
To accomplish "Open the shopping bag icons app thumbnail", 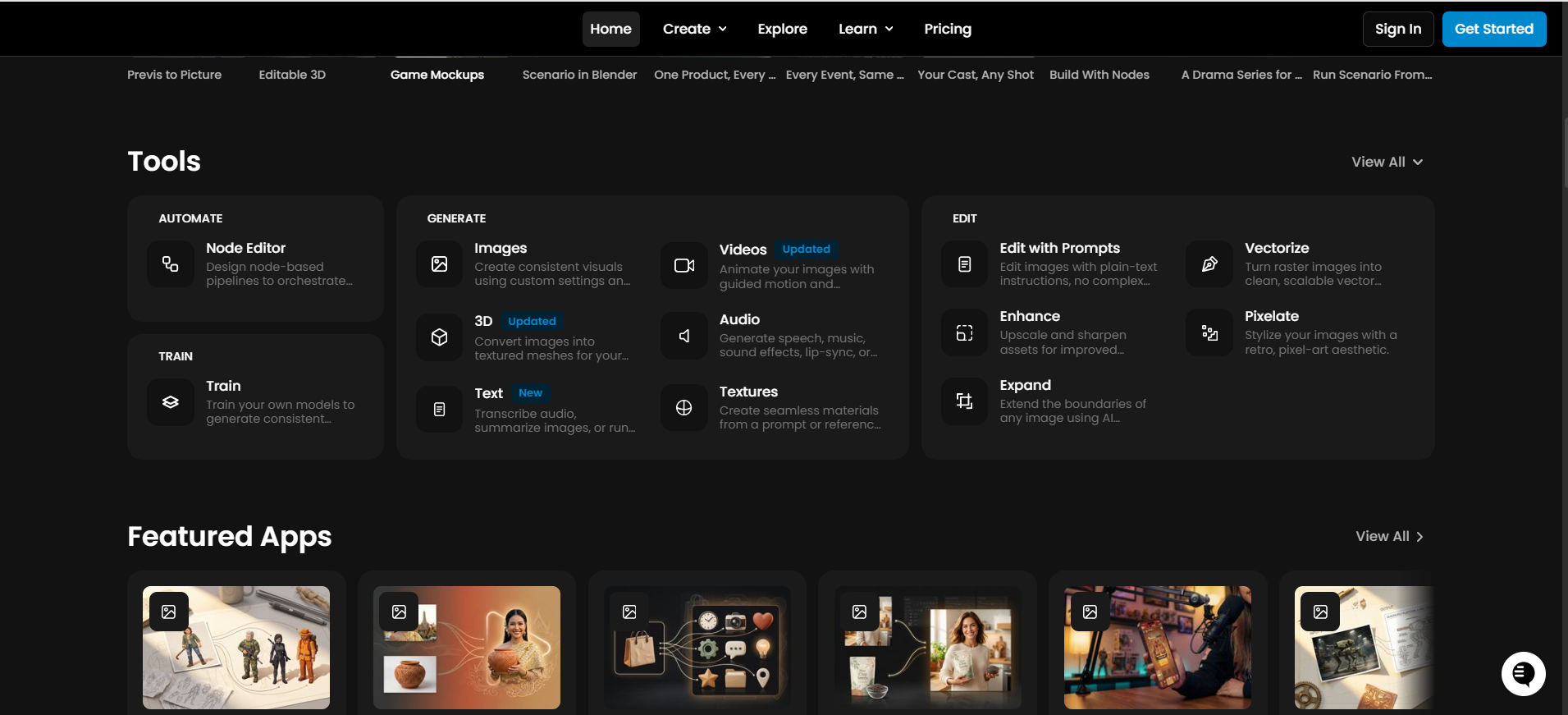I will click(697, 648).
